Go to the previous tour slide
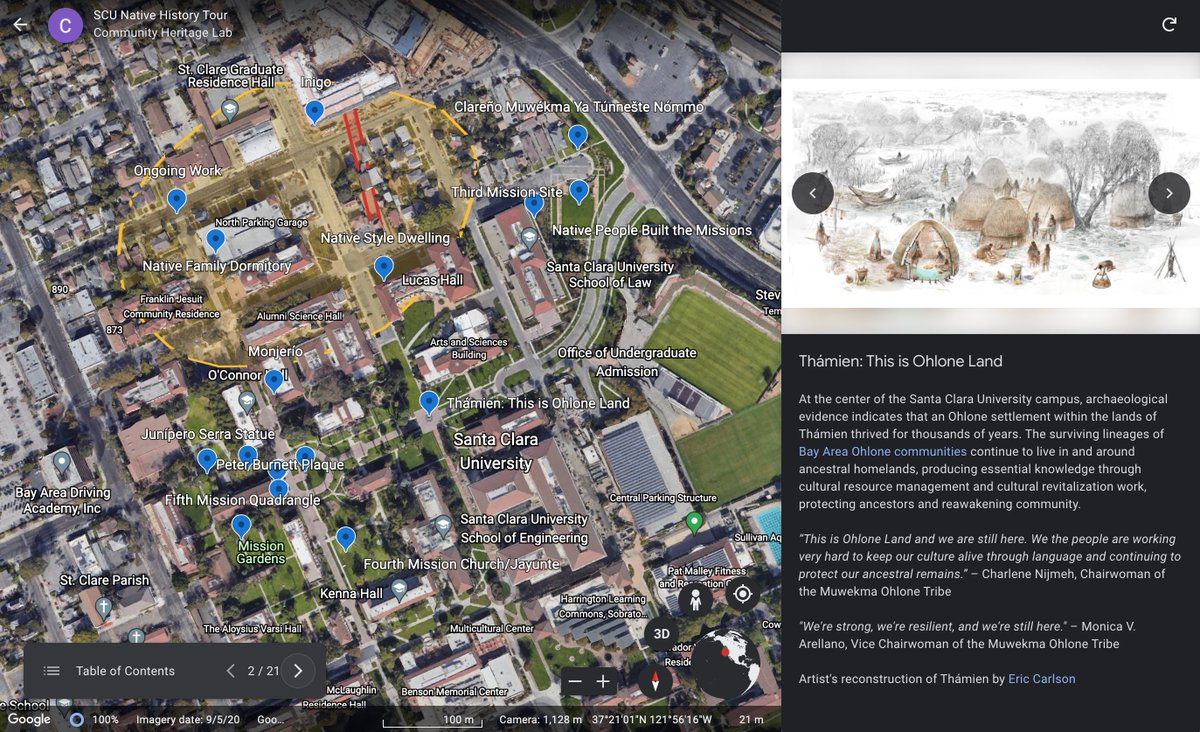The image size is (1200, 732). point(230,671)
